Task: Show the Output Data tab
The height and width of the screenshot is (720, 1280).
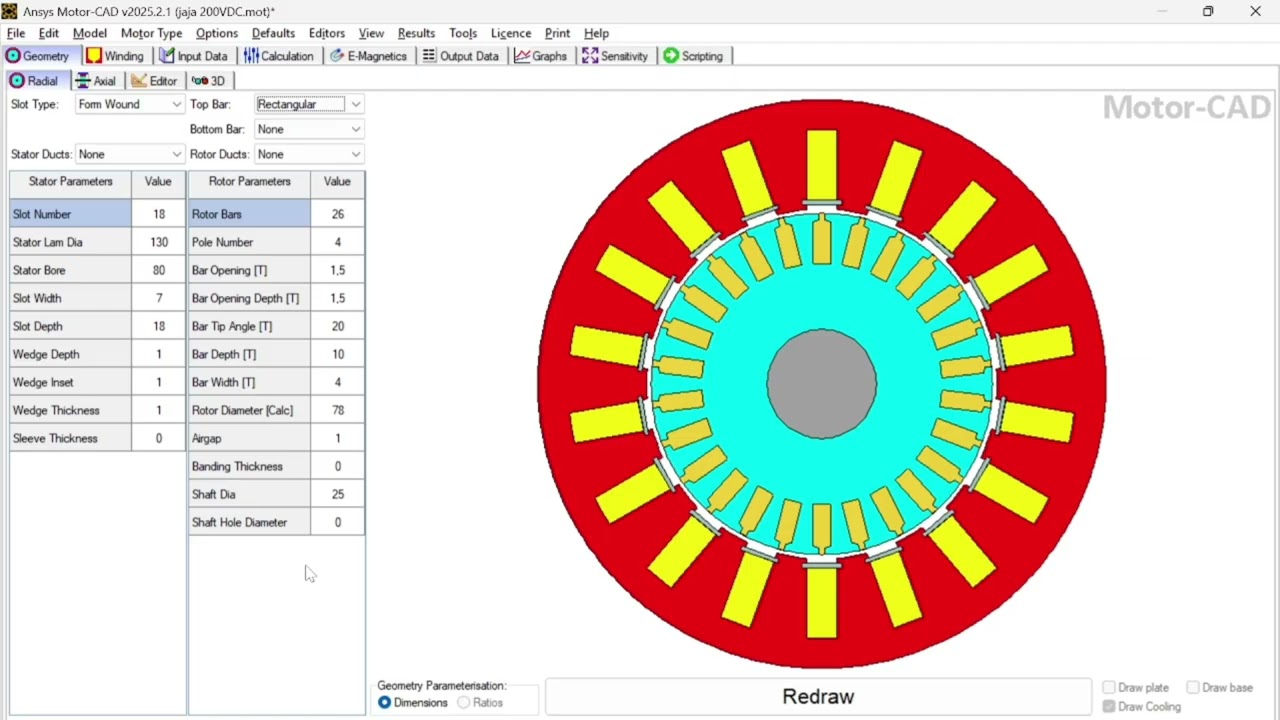Action: 461,56
